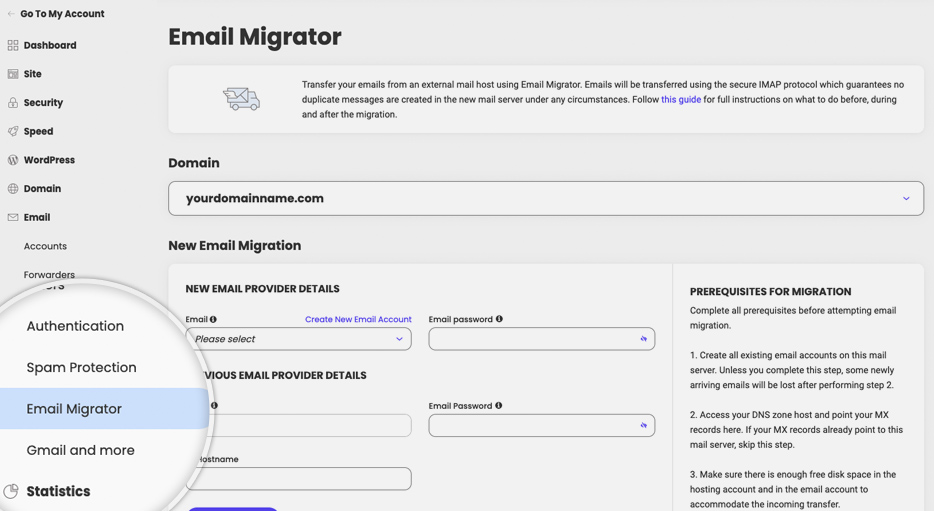Click the Site icon in sidebar

(x=13, y=74)
